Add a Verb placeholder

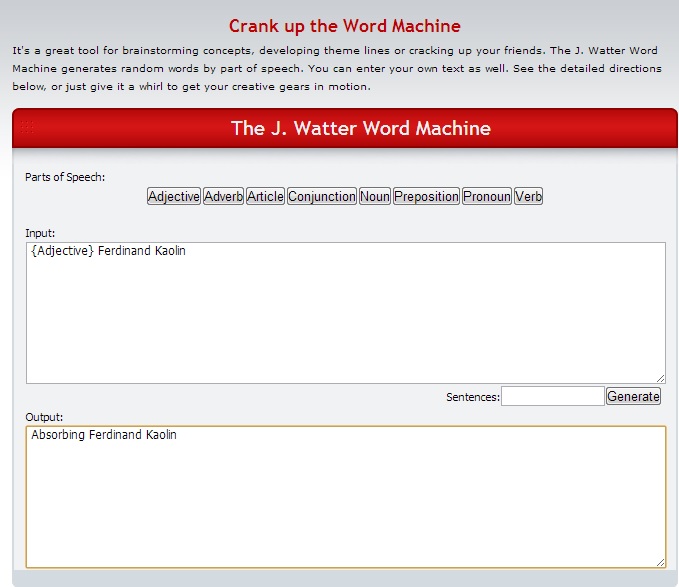528,197
